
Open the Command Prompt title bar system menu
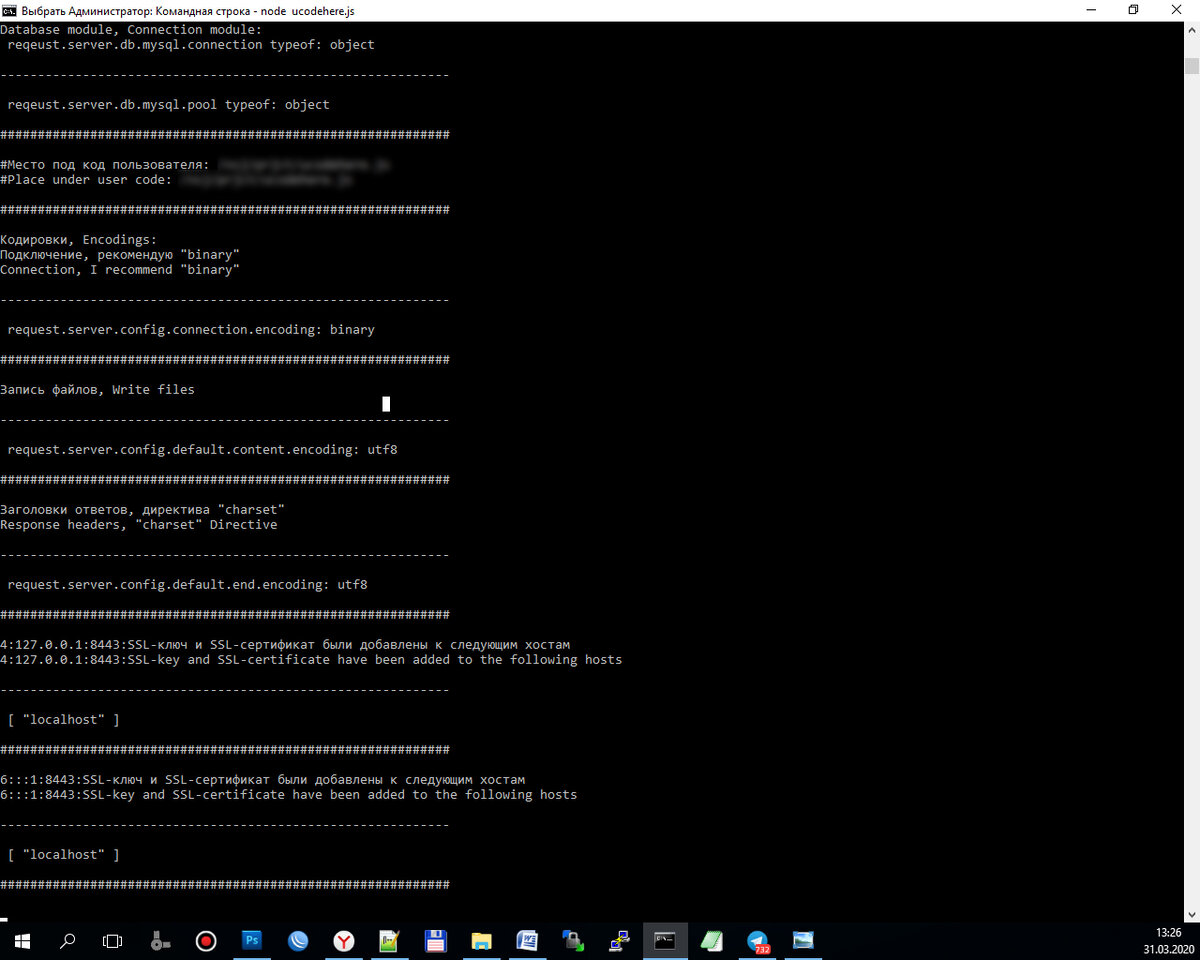[x=12, y=10]
